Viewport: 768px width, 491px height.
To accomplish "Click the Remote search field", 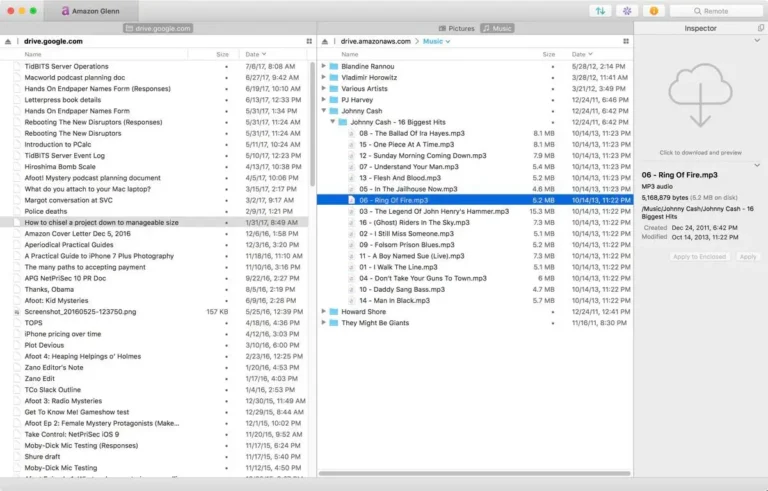I will (x=716, y=11).
